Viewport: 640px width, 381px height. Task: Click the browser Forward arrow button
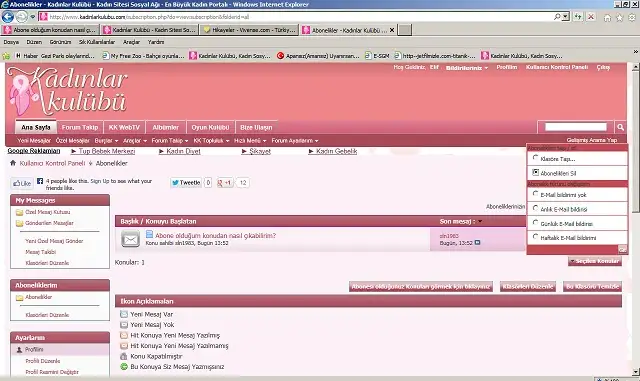pyautogui.click(x=22, y=17)
